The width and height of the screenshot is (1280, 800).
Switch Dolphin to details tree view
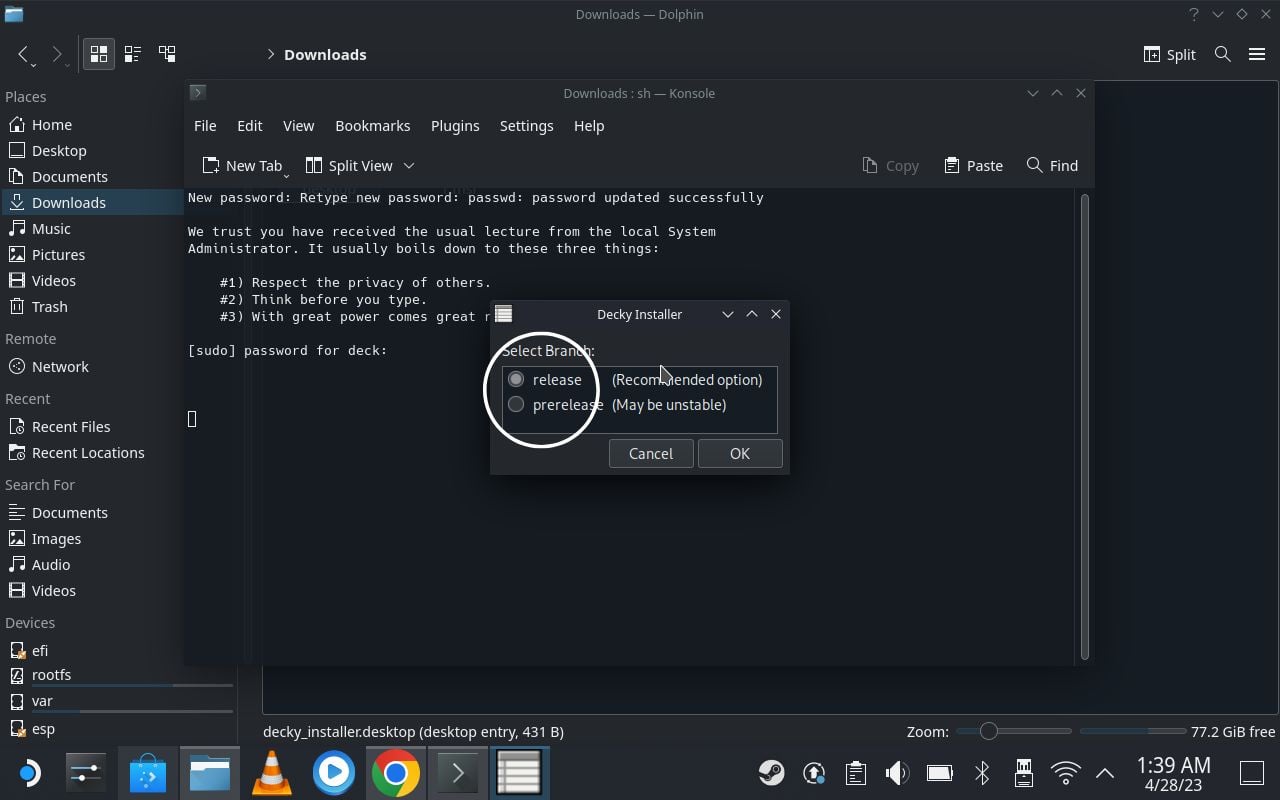point(167,54)
